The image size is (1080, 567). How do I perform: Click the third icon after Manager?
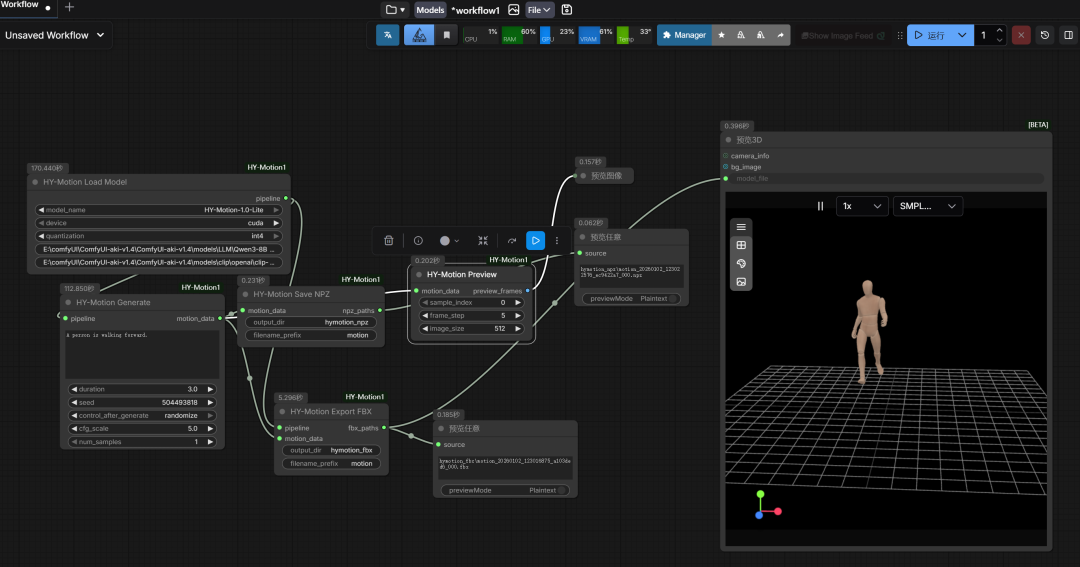[x=760, y=35]
